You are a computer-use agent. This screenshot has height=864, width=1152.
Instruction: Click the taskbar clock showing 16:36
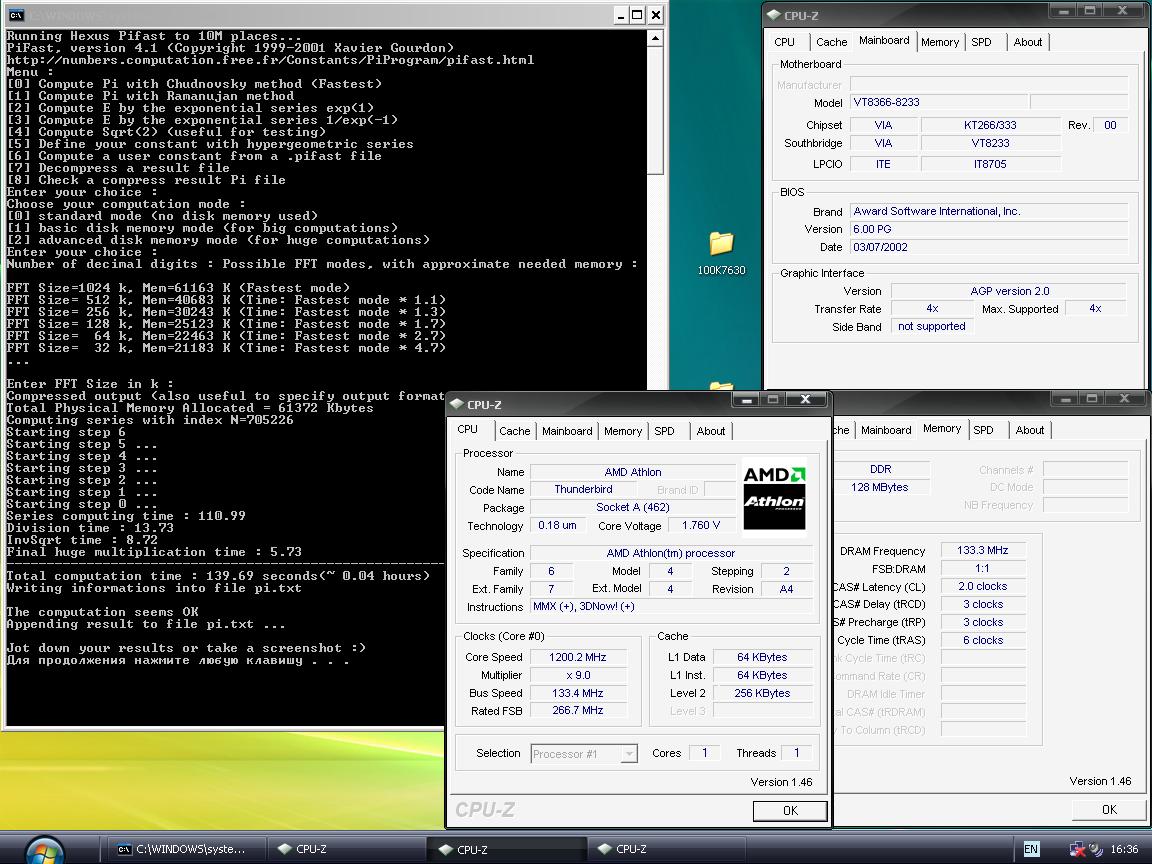(x=1125, y=849)
